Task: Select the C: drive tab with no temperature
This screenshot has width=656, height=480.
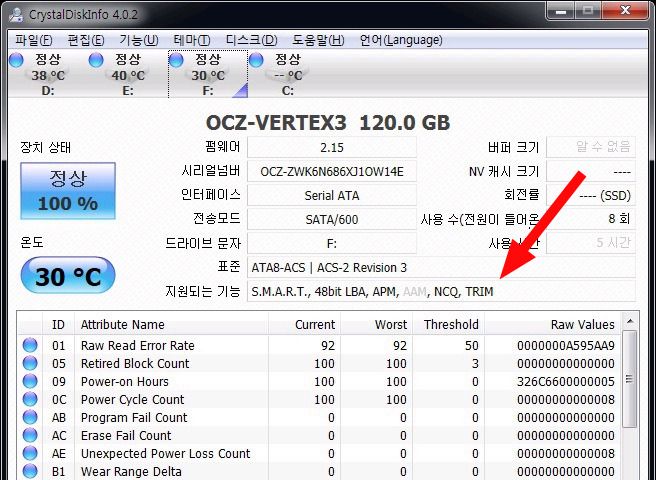Action: [288, 74]
